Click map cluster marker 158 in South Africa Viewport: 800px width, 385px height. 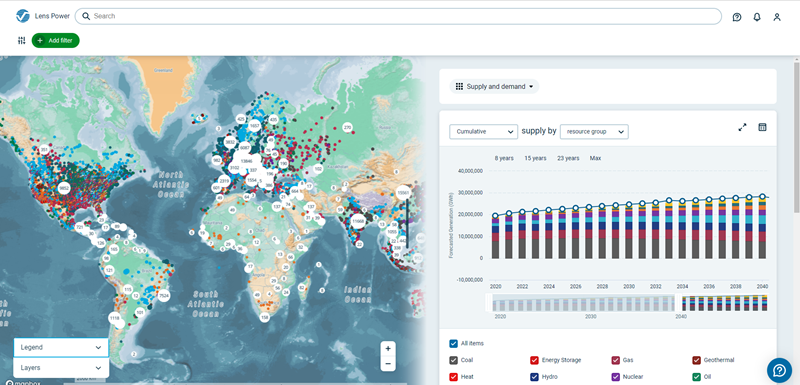[264, 317]
